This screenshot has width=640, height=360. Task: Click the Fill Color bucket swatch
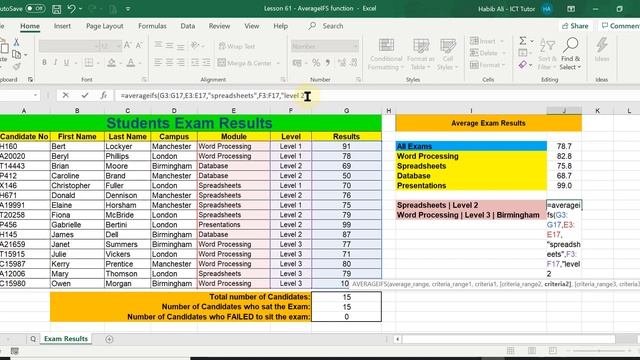click(x=111, y=62)
